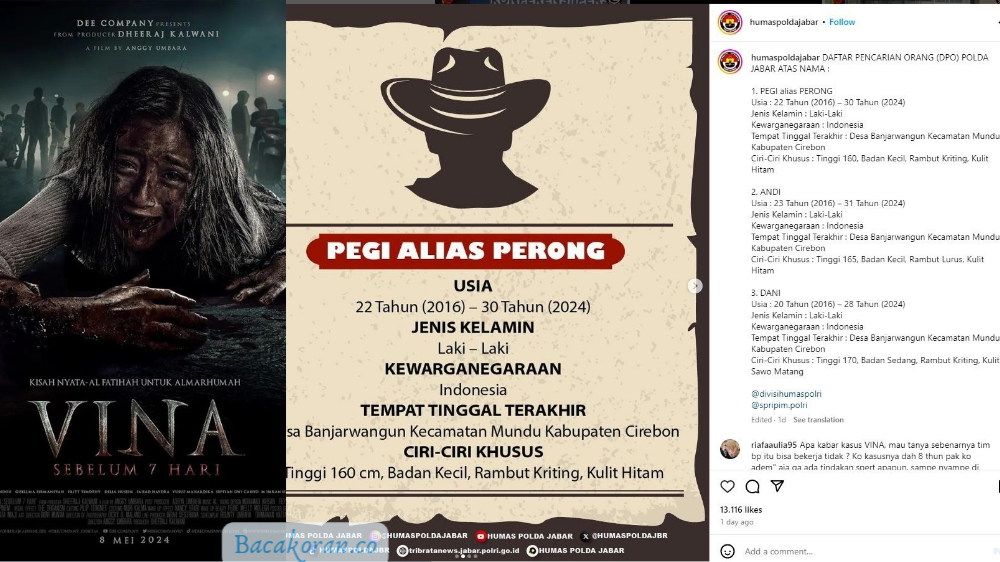Screen dimensions: 1000x562
Task: Click the 1 day ago timestamp
Action: click(x=737, y=522)
